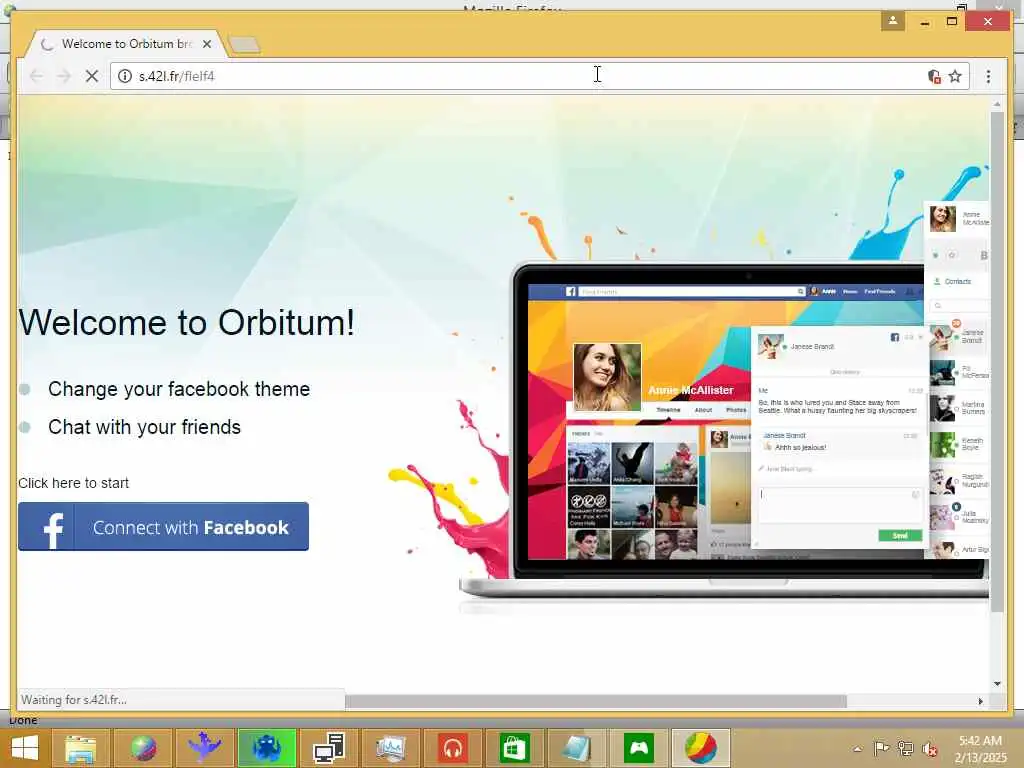Viewport: 1024px width, 768px height.
Task: Open the browser three-dot menu
Action: (988, 76)
